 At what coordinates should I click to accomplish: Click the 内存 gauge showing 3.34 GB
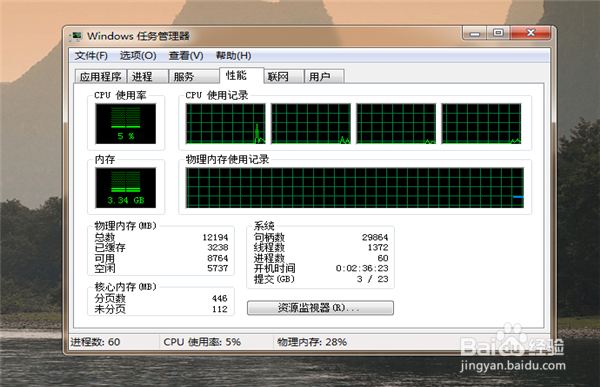(x=126, y=188)
